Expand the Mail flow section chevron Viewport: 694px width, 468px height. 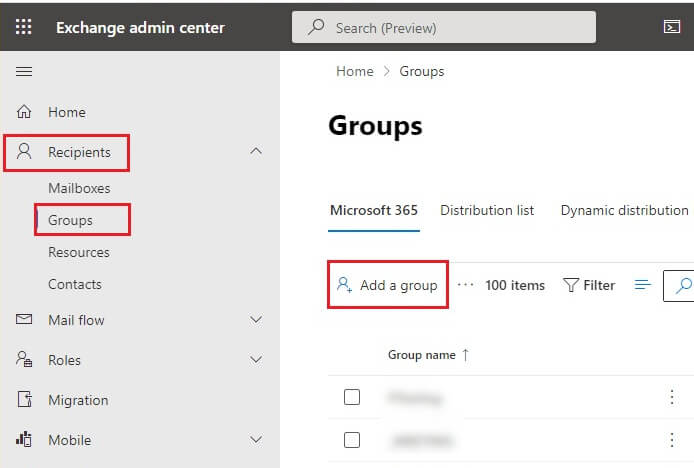(x=256, y=320)
